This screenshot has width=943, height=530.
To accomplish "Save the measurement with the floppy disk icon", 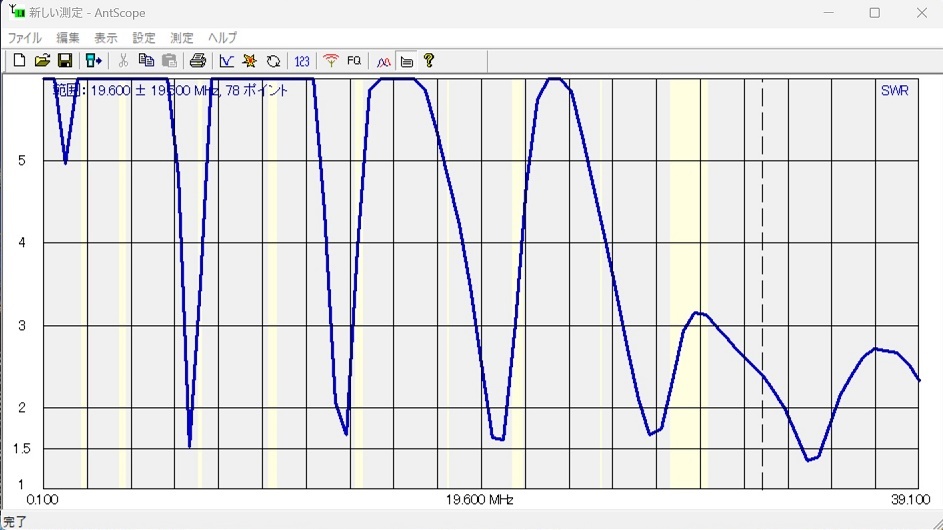I will [x=65, y=61].
